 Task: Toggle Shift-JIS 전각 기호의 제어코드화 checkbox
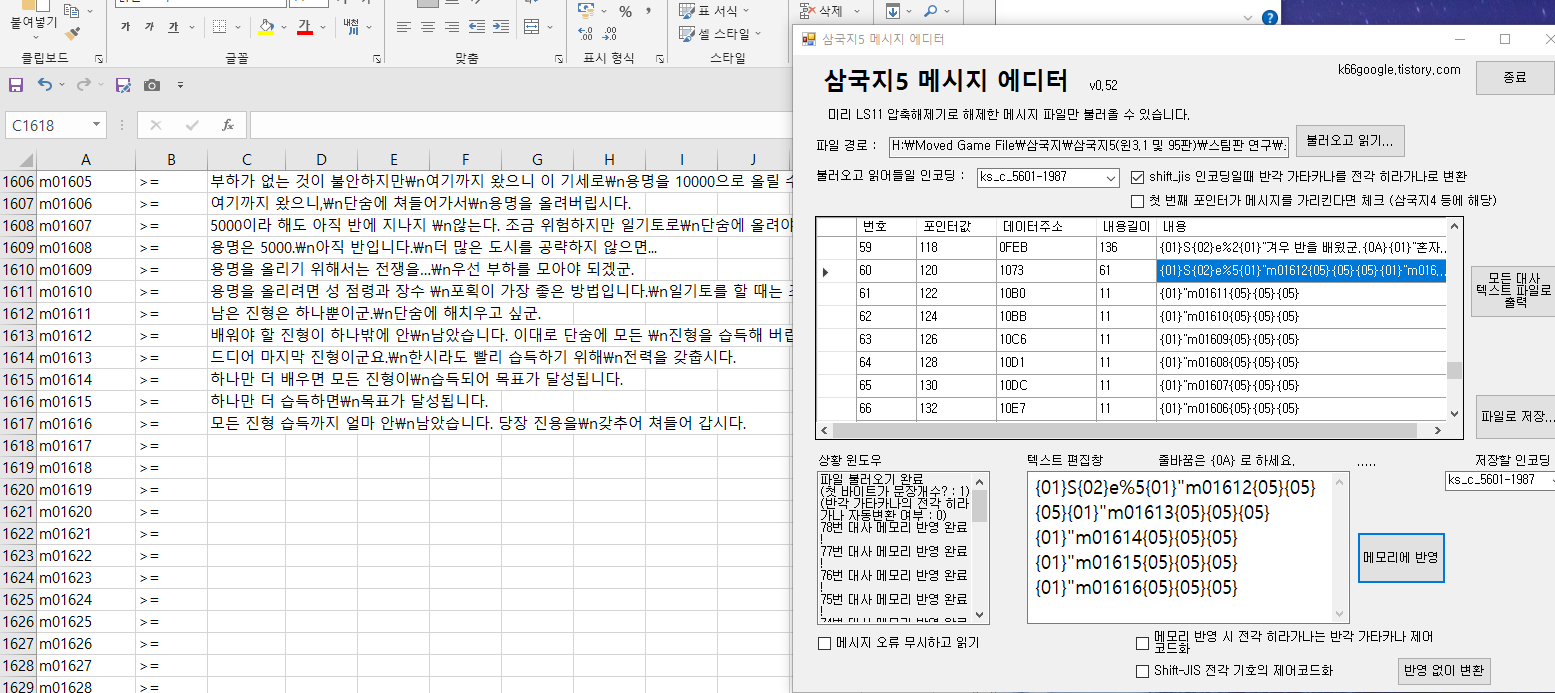(x=1143, y=671)
